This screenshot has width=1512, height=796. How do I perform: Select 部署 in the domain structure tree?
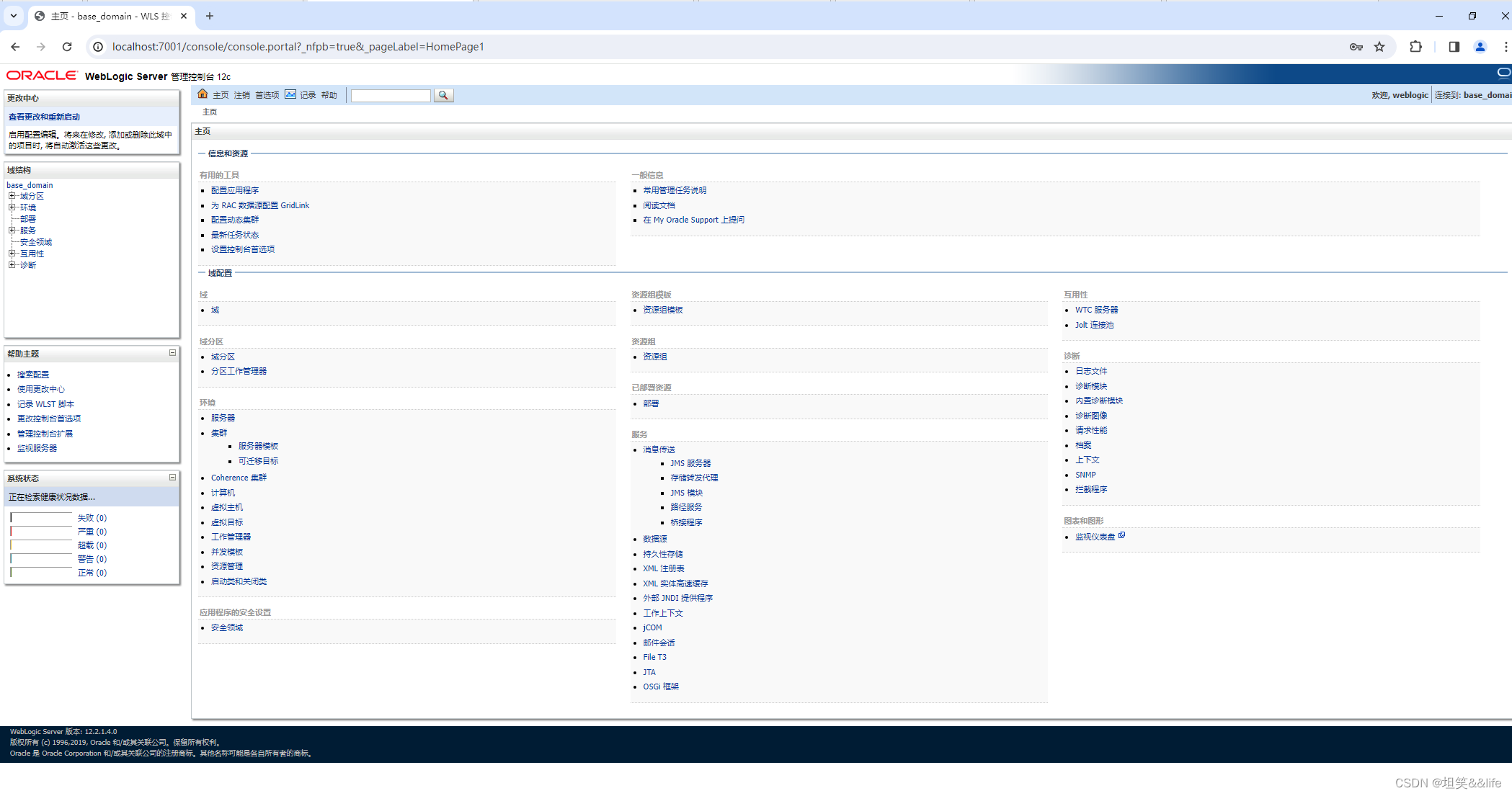[x=27, y=219]
